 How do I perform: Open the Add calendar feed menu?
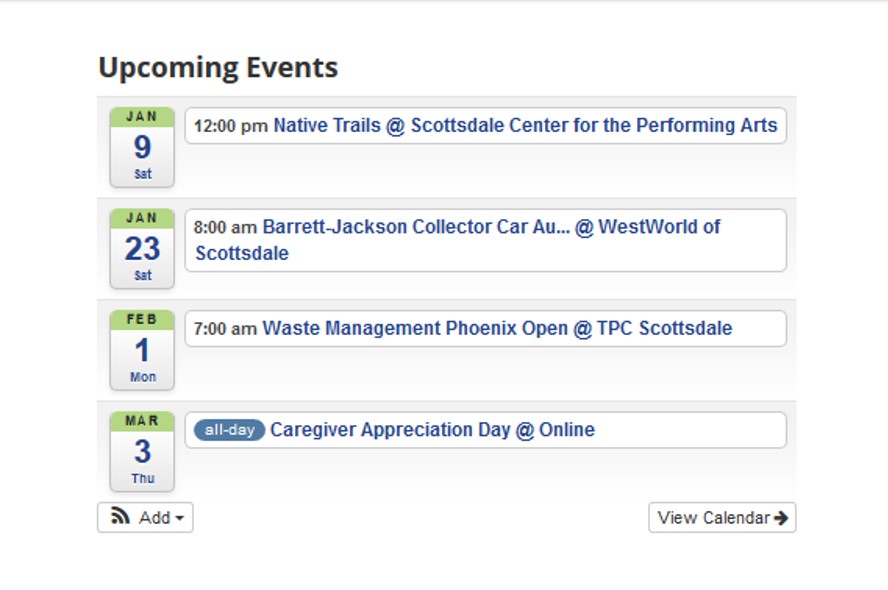[145, 518]
